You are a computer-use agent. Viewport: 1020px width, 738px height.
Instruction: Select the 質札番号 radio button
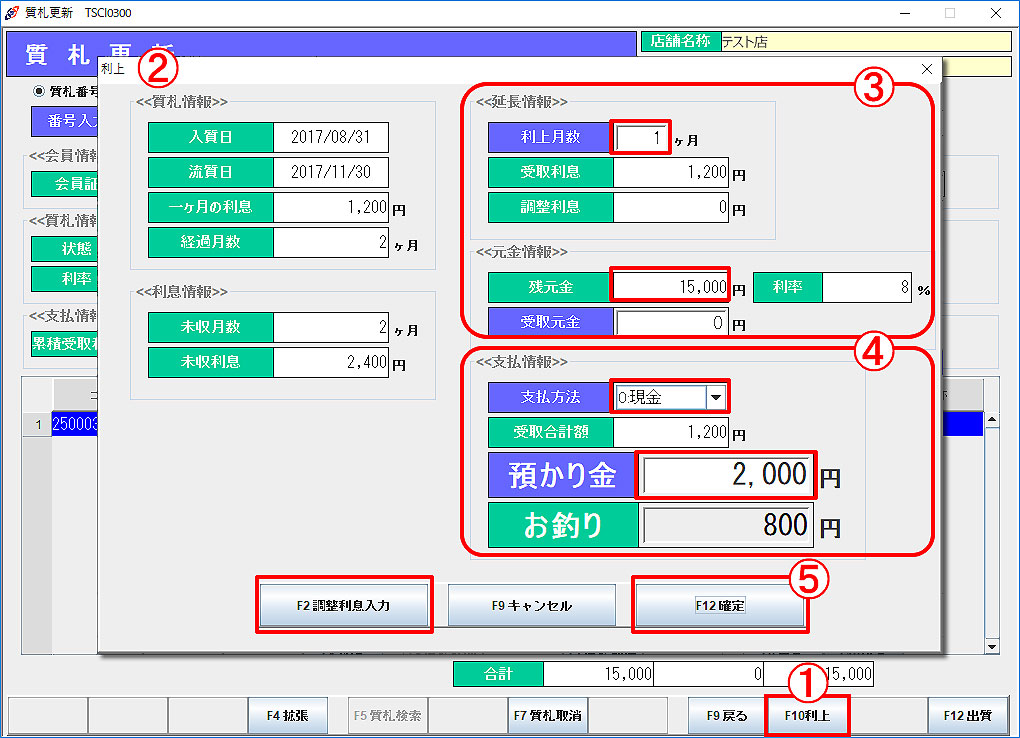coord(40,91)
